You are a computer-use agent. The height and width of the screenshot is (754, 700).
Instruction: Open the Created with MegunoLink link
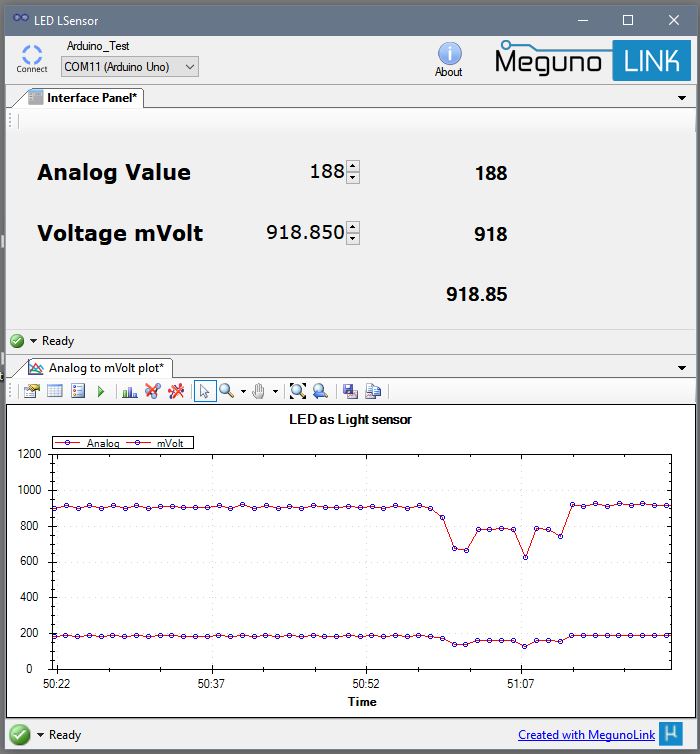(x=586, y=735)
